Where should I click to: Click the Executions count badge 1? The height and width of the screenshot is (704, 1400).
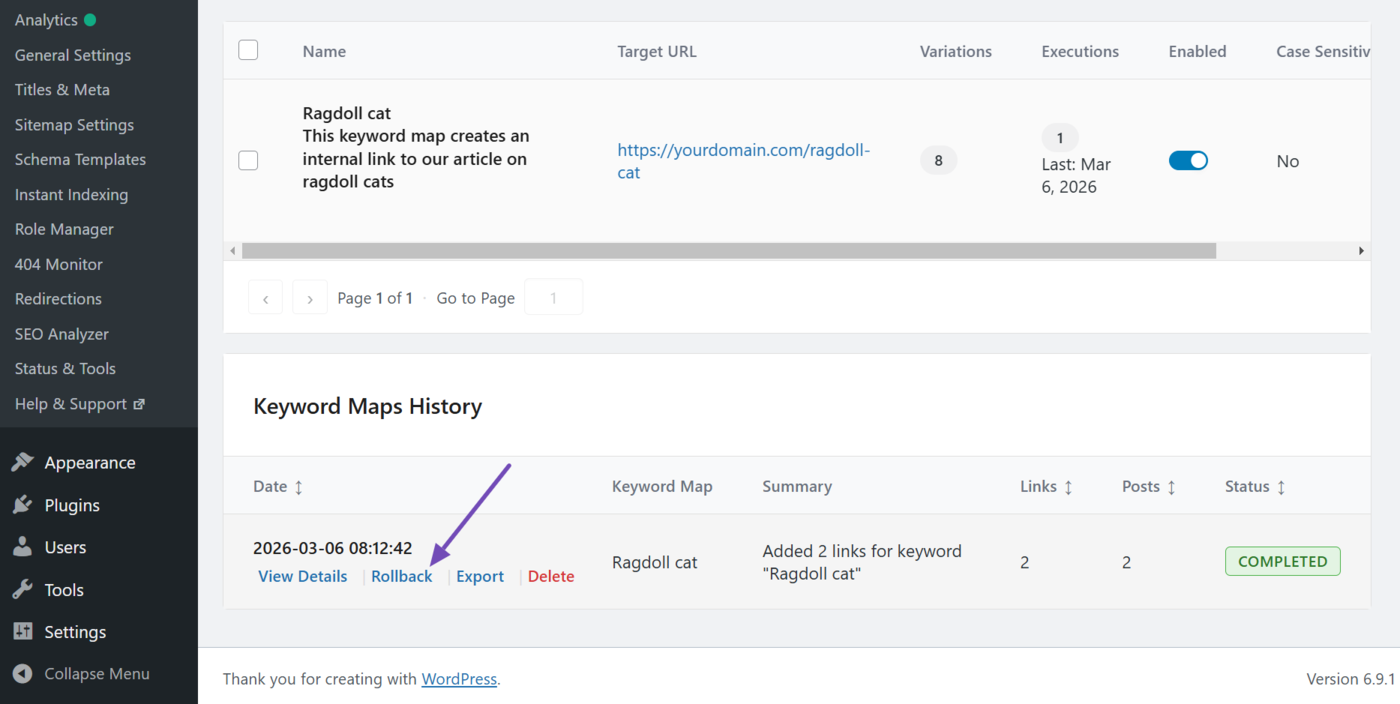1060,138
